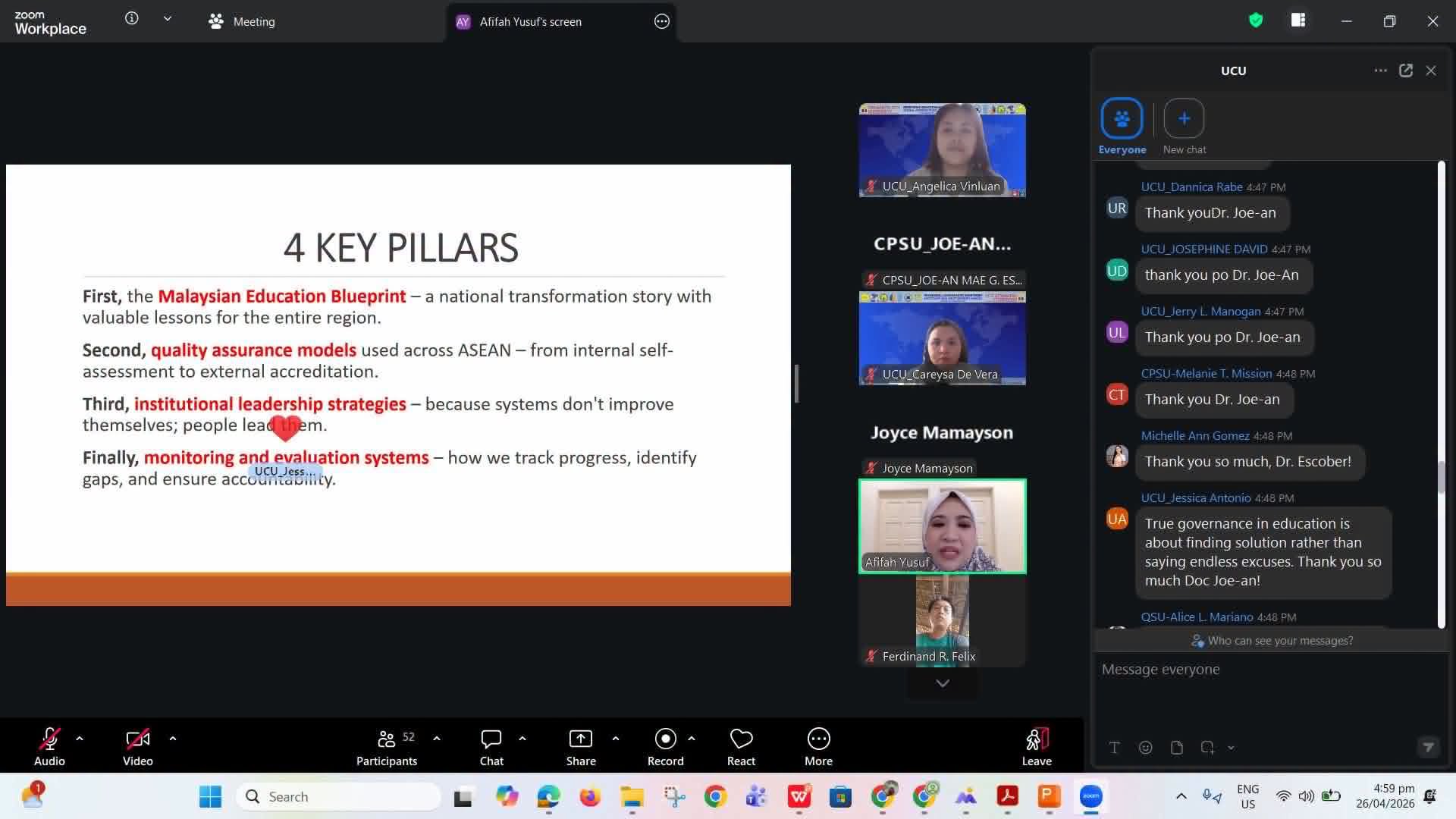
Task: Start recording the meeting
Action: pos(665,747)
